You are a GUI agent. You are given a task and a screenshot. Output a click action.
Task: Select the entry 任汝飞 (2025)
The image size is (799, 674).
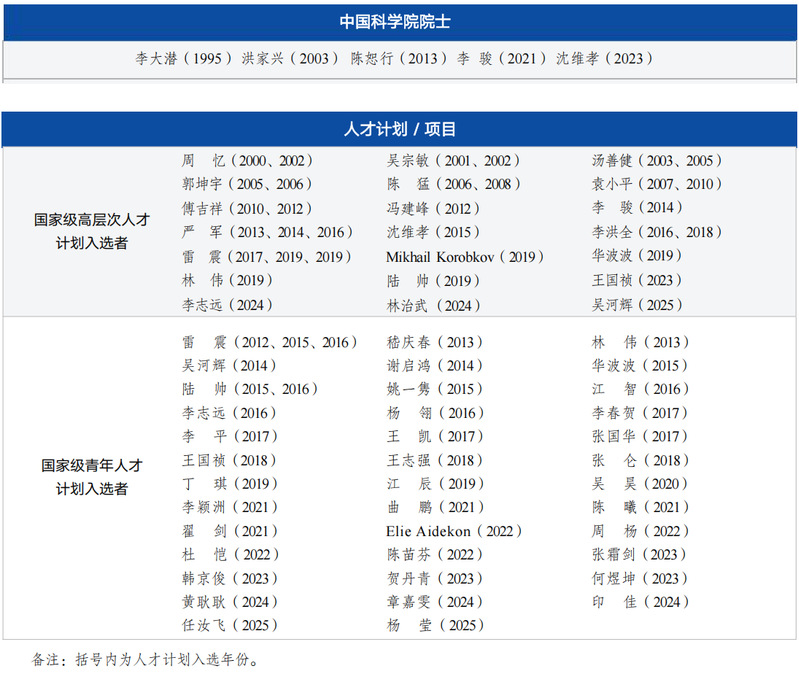(228, 626)
